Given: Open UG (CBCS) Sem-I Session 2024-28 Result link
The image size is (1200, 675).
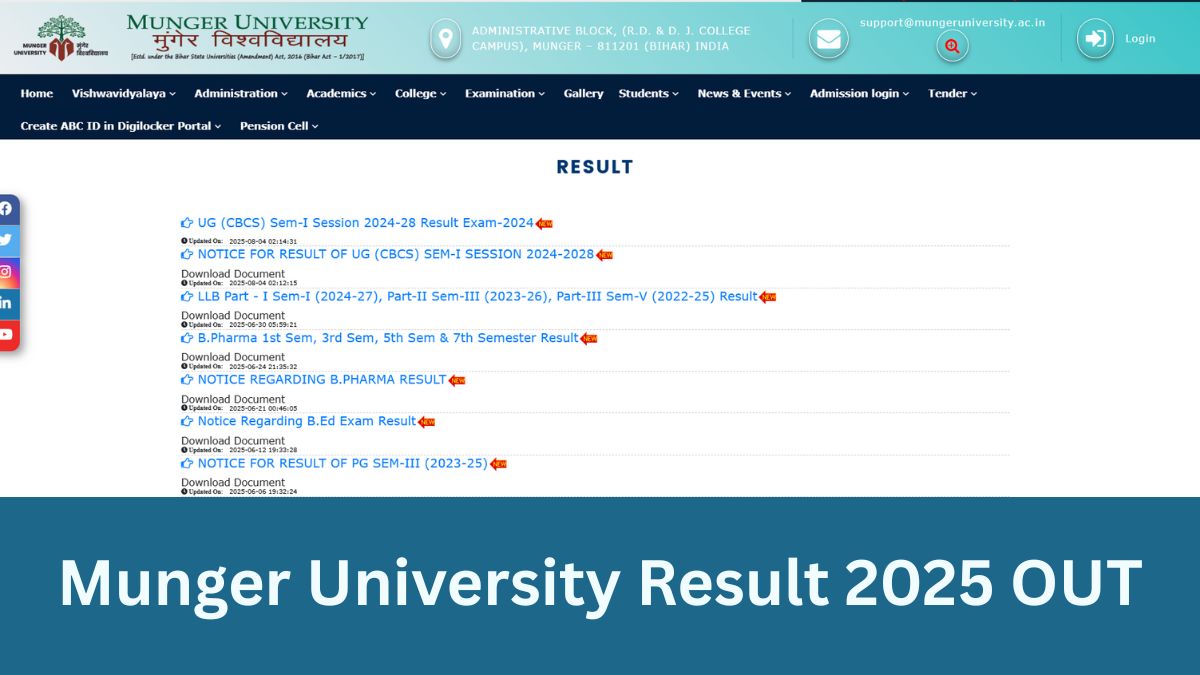Looking at the screenshot, I should pos(366,223).
